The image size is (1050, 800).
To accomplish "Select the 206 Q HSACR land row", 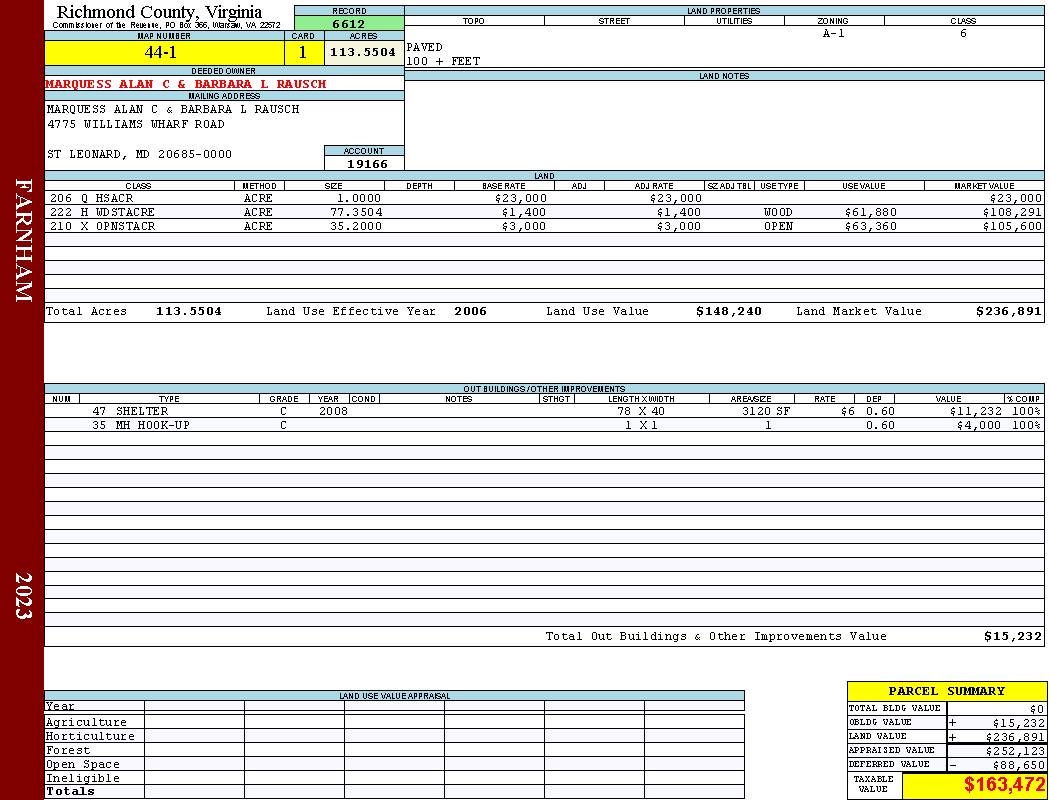I will pos(544,198).
